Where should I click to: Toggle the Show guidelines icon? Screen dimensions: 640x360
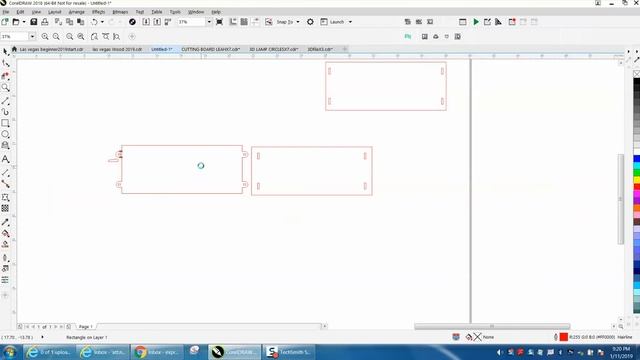point(256,22)
